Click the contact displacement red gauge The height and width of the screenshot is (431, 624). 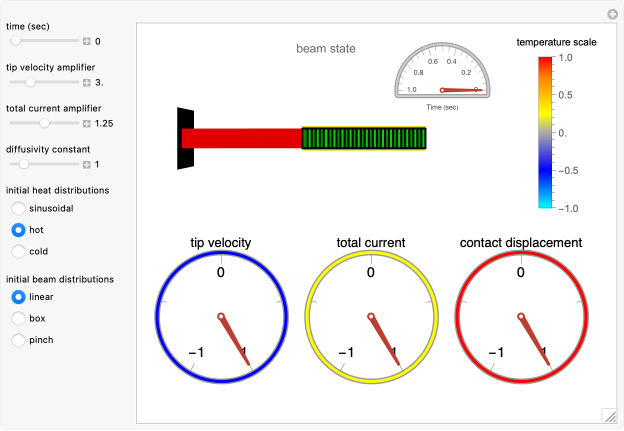click(521, 317)
